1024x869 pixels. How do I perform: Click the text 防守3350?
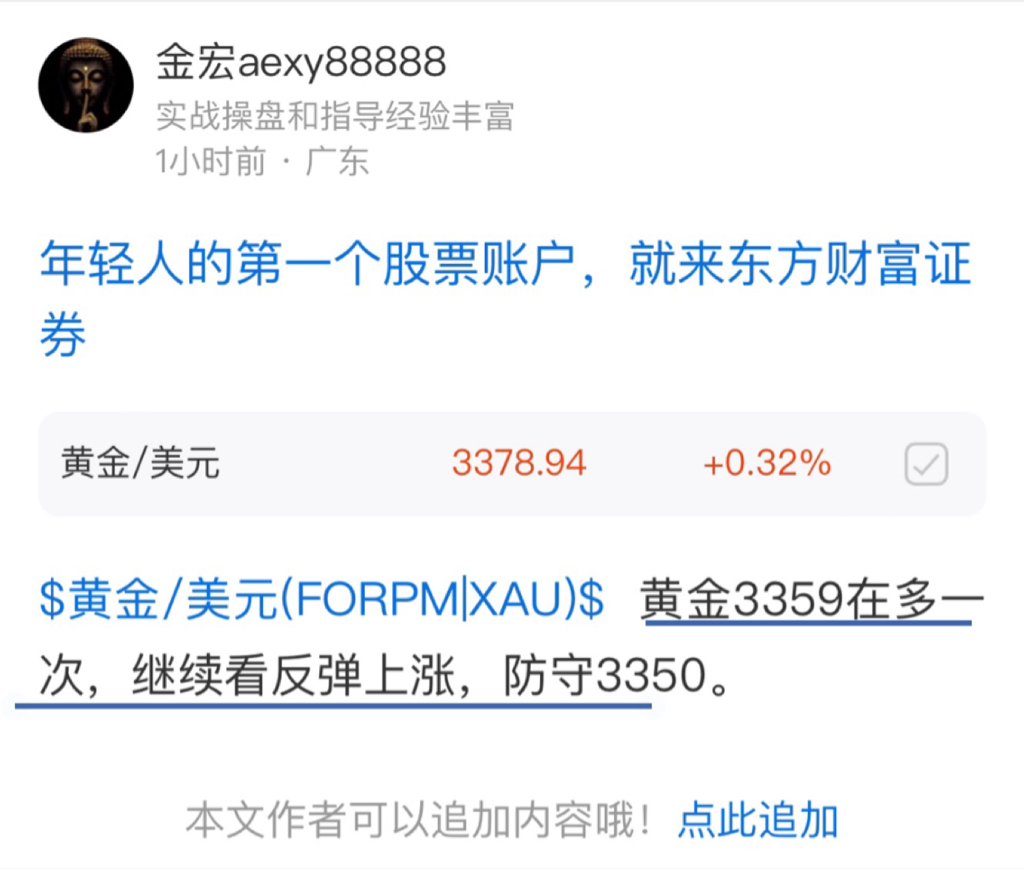point(605,675)
